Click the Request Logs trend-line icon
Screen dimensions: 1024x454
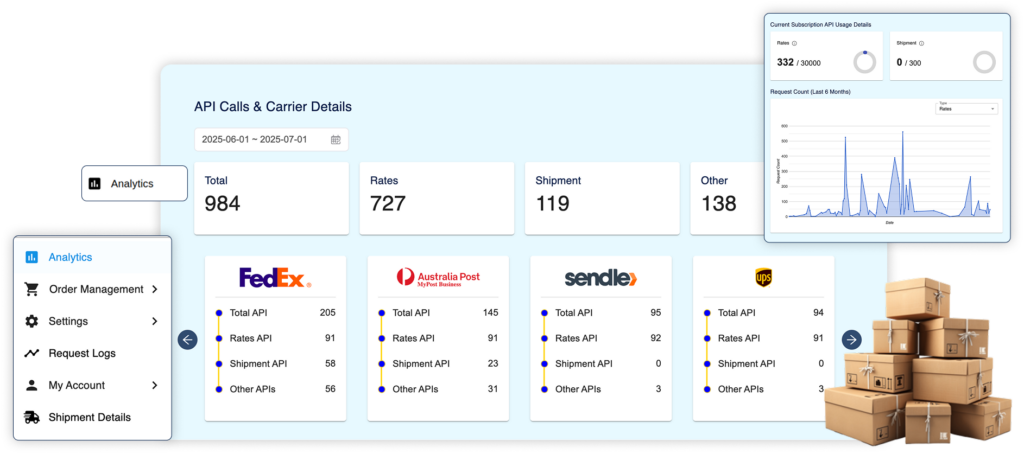pos(31,353)
